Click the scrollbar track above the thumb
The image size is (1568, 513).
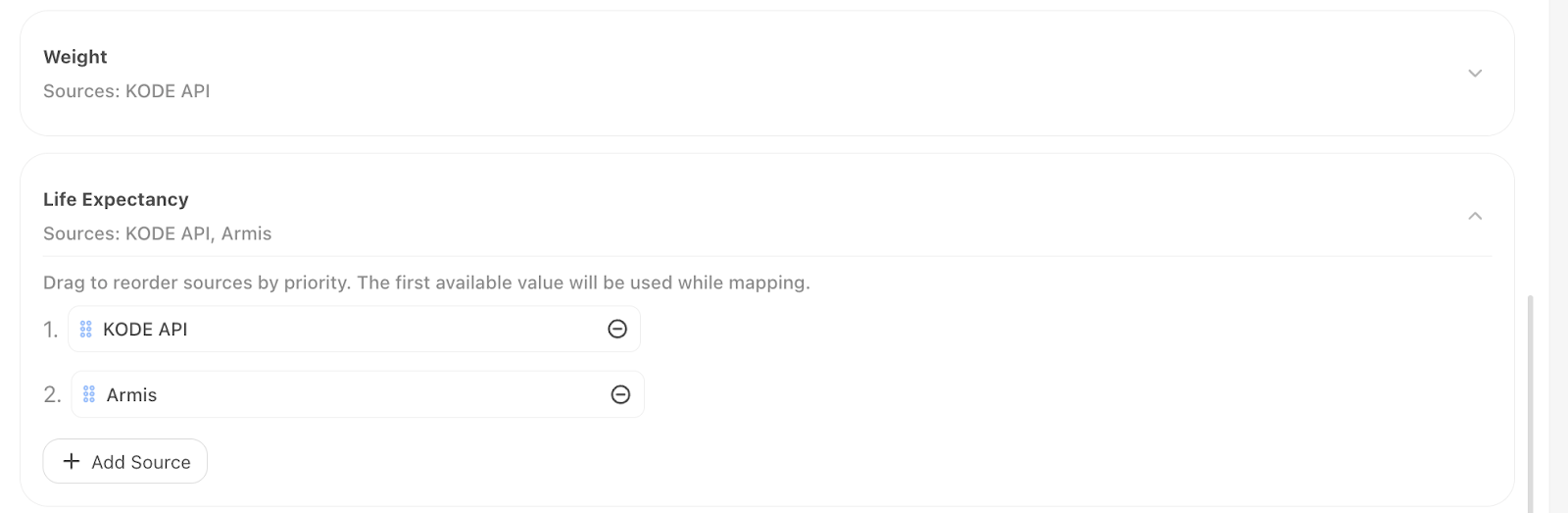pos(1530,147)
